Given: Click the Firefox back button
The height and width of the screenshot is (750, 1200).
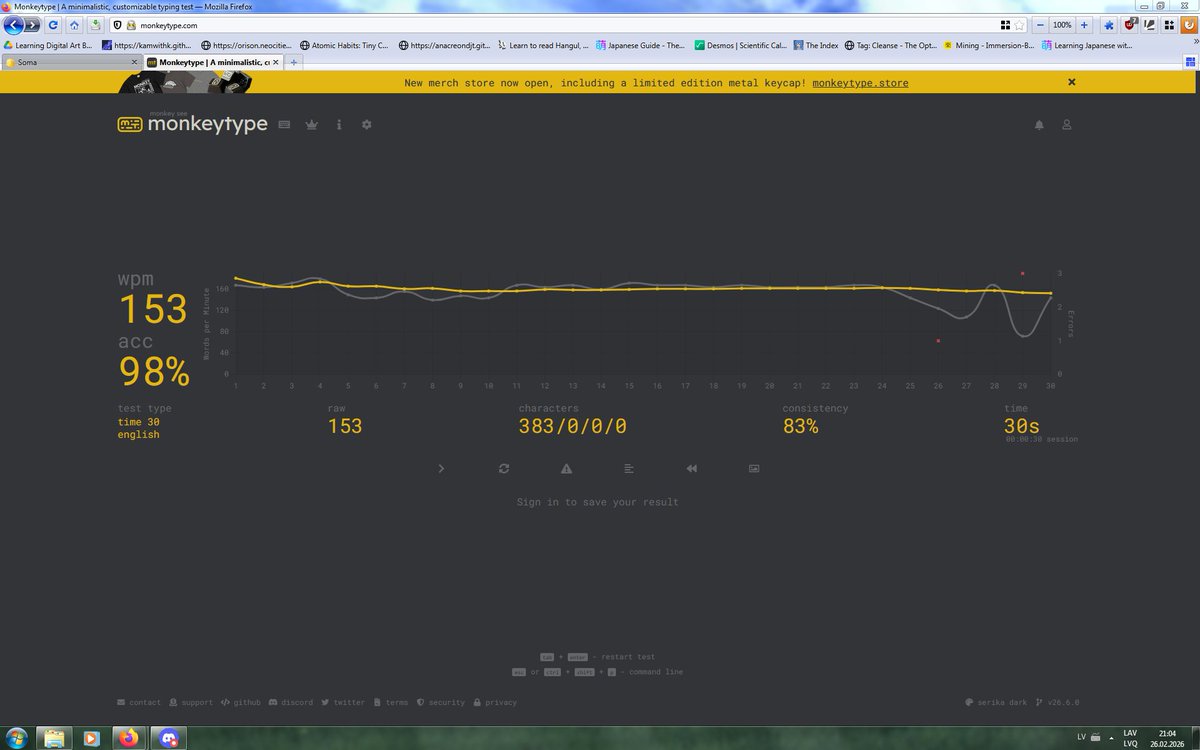Looking at the screenshot, I should tap(14, 24).
